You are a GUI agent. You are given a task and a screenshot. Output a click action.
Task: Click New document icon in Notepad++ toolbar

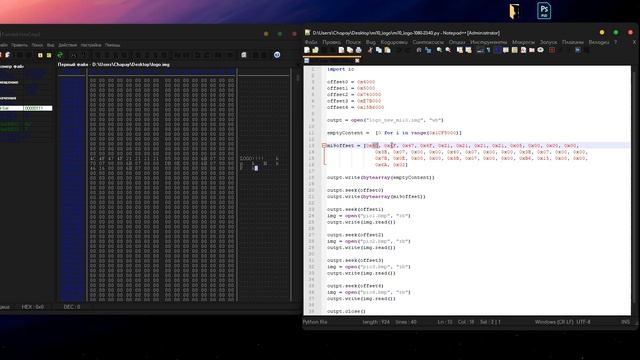click(307, 50)
